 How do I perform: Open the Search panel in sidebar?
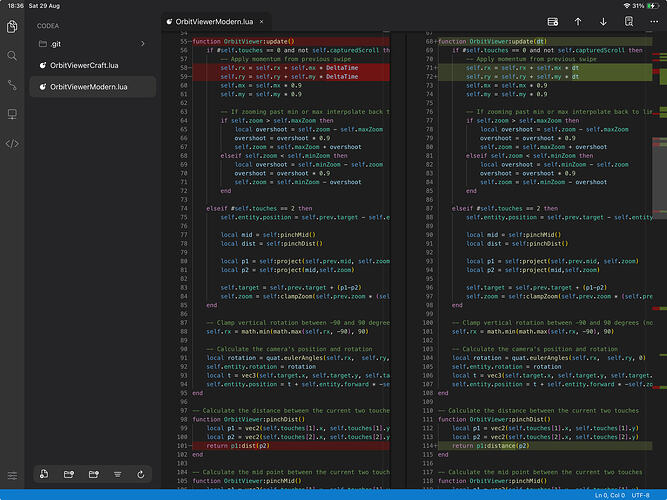click(12, 56)
